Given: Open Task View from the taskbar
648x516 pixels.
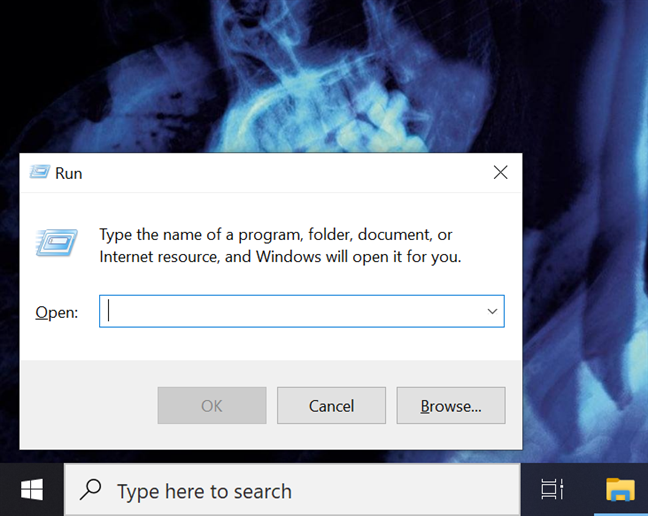Looking at the screenshot, I should point(552,490).
